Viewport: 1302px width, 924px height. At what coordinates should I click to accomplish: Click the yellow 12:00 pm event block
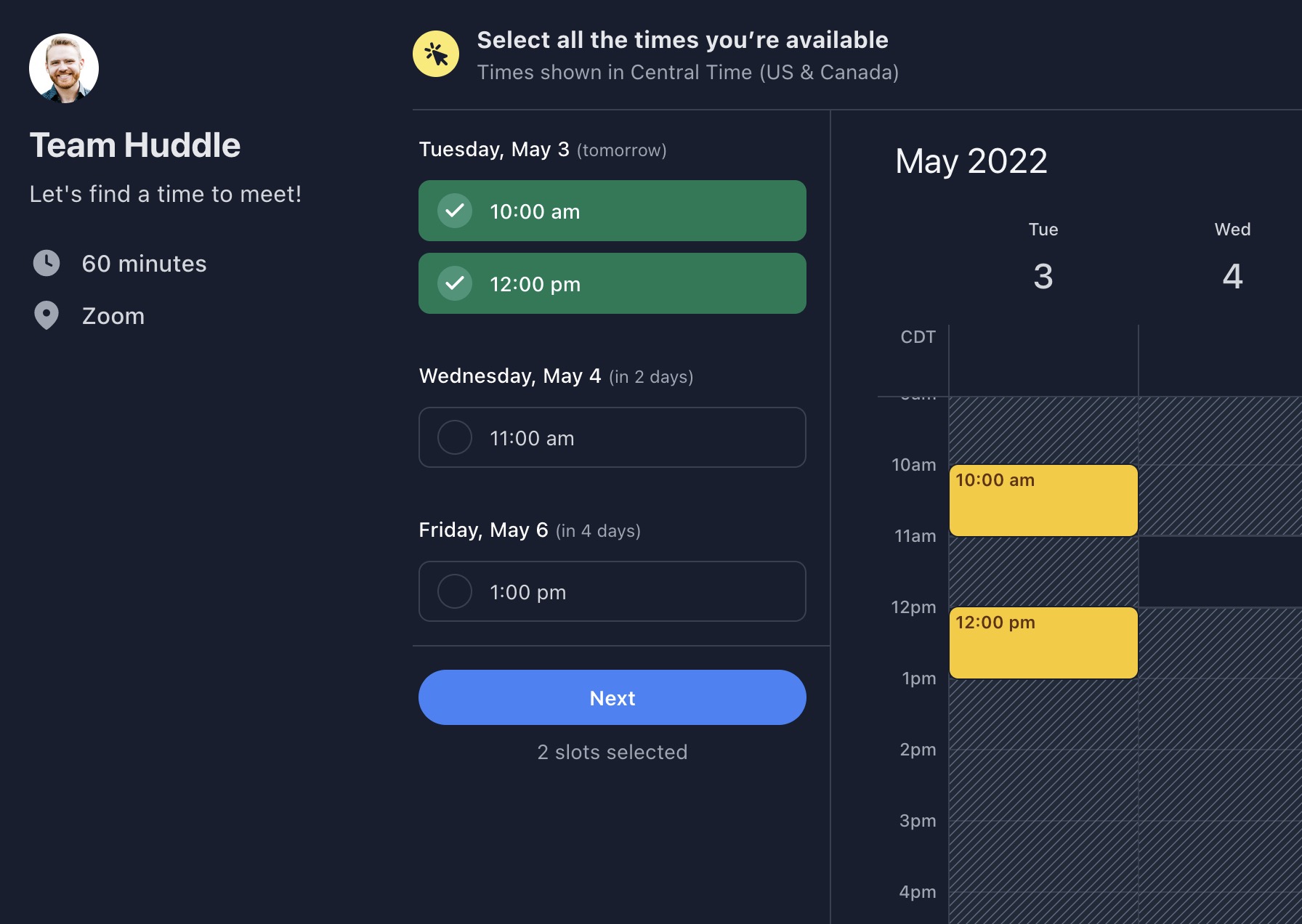(x=1043, y=642)
